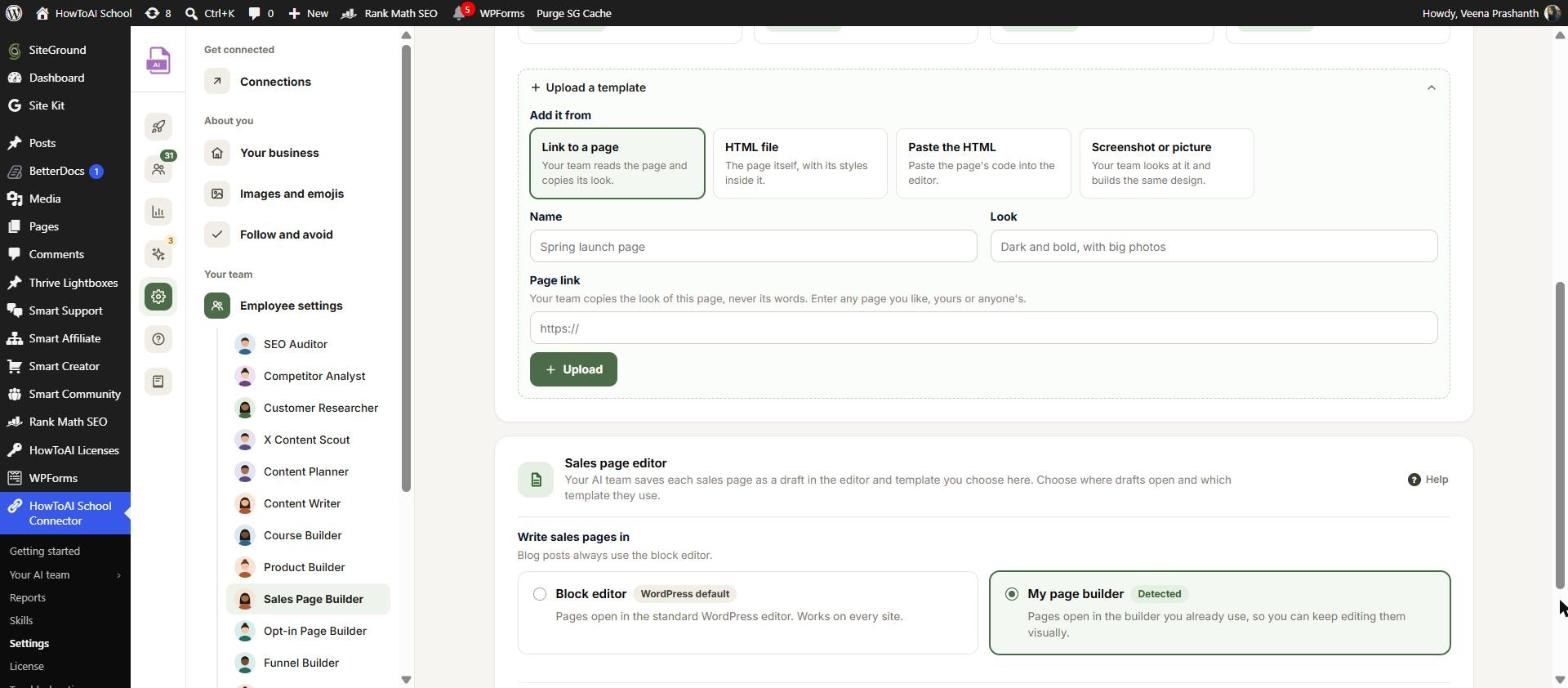Expand the Your AI team submenu arrow

(118, 576)
